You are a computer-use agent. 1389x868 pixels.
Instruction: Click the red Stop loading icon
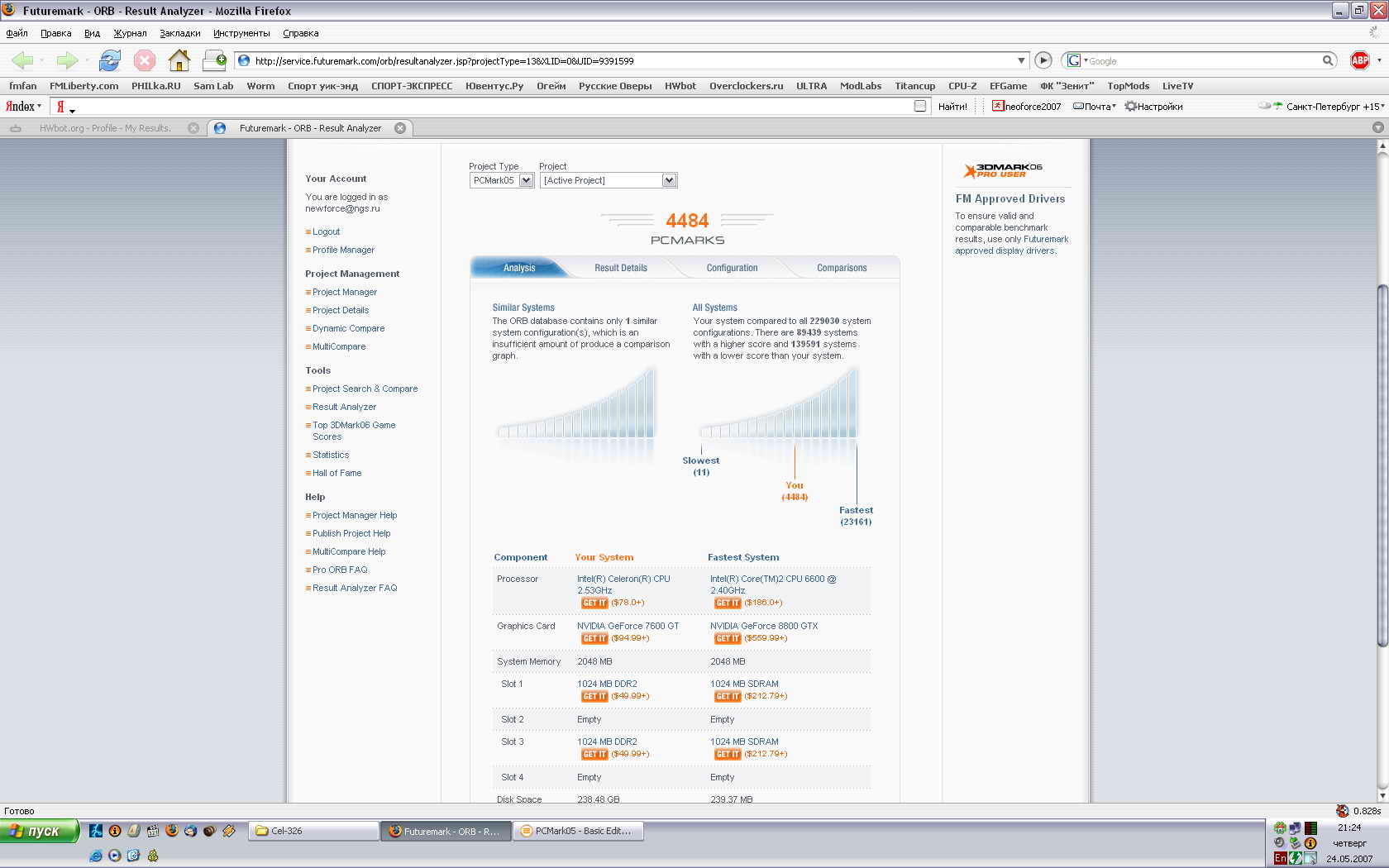pyautogui.click(x=145, y=60)
